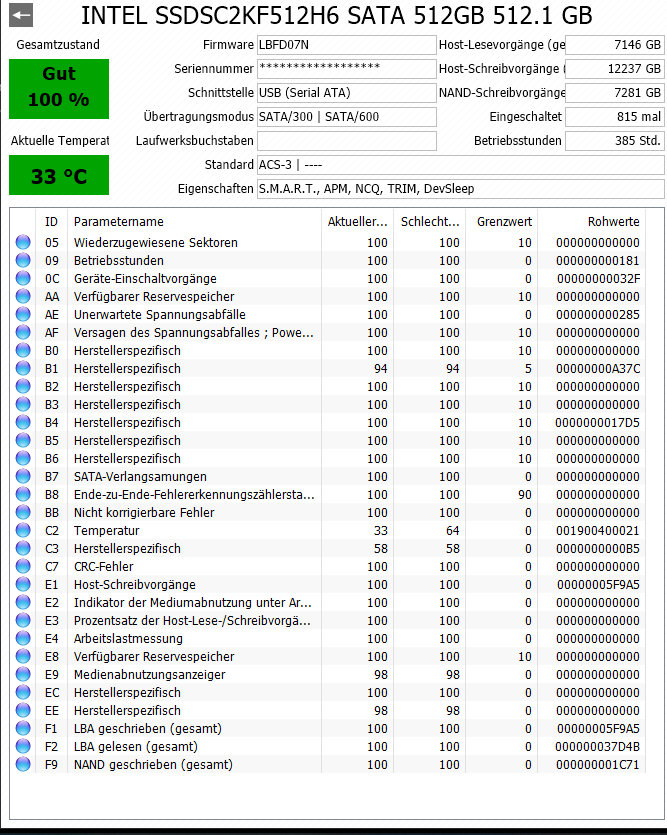Click status orb in row E8
The height and width of the screenshot is (835, 667).
(x=23, y=657)
